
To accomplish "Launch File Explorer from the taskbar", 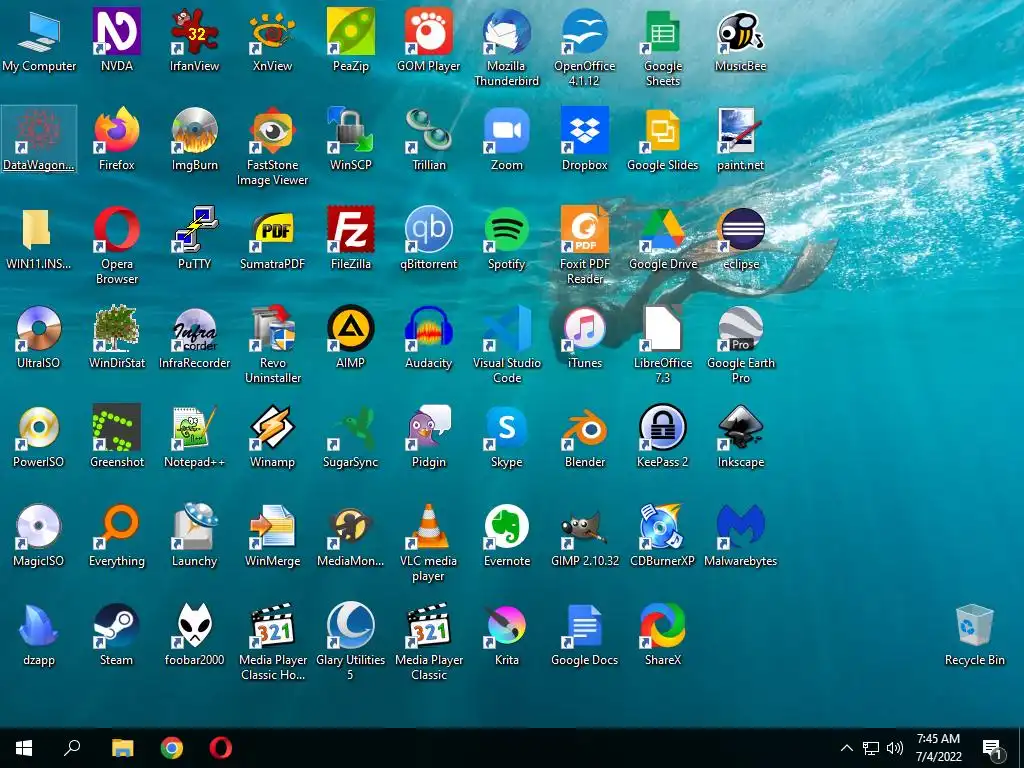I will point(122,748).
